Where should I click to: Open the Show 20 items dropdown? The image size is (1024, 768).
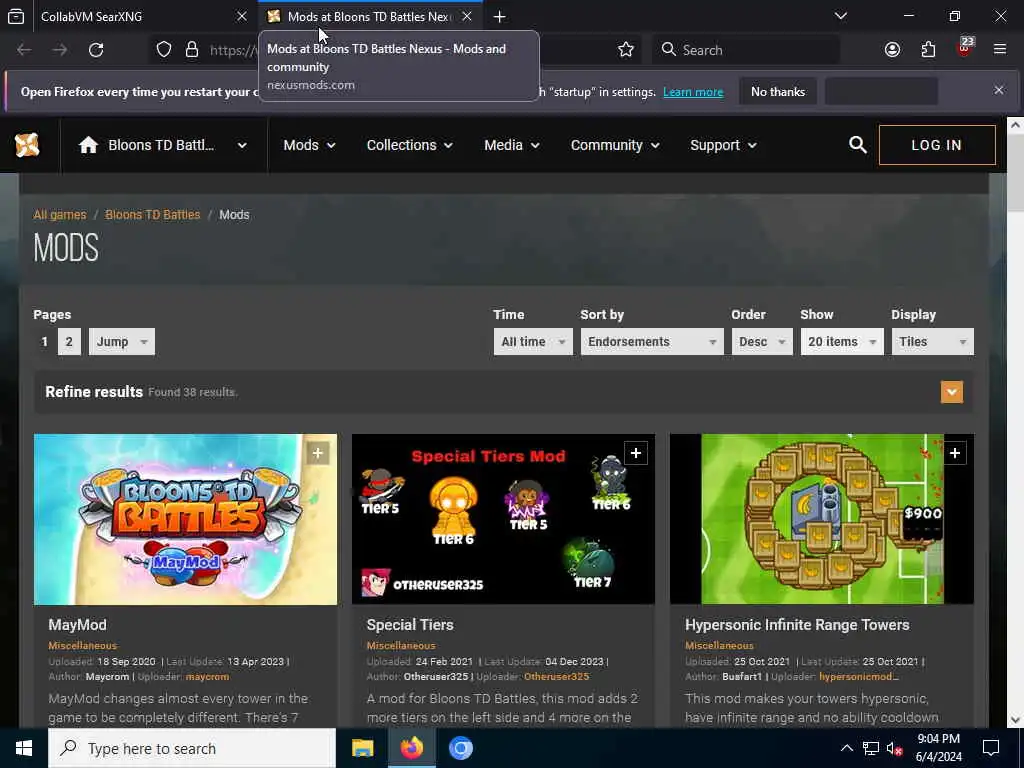(842, 342)
